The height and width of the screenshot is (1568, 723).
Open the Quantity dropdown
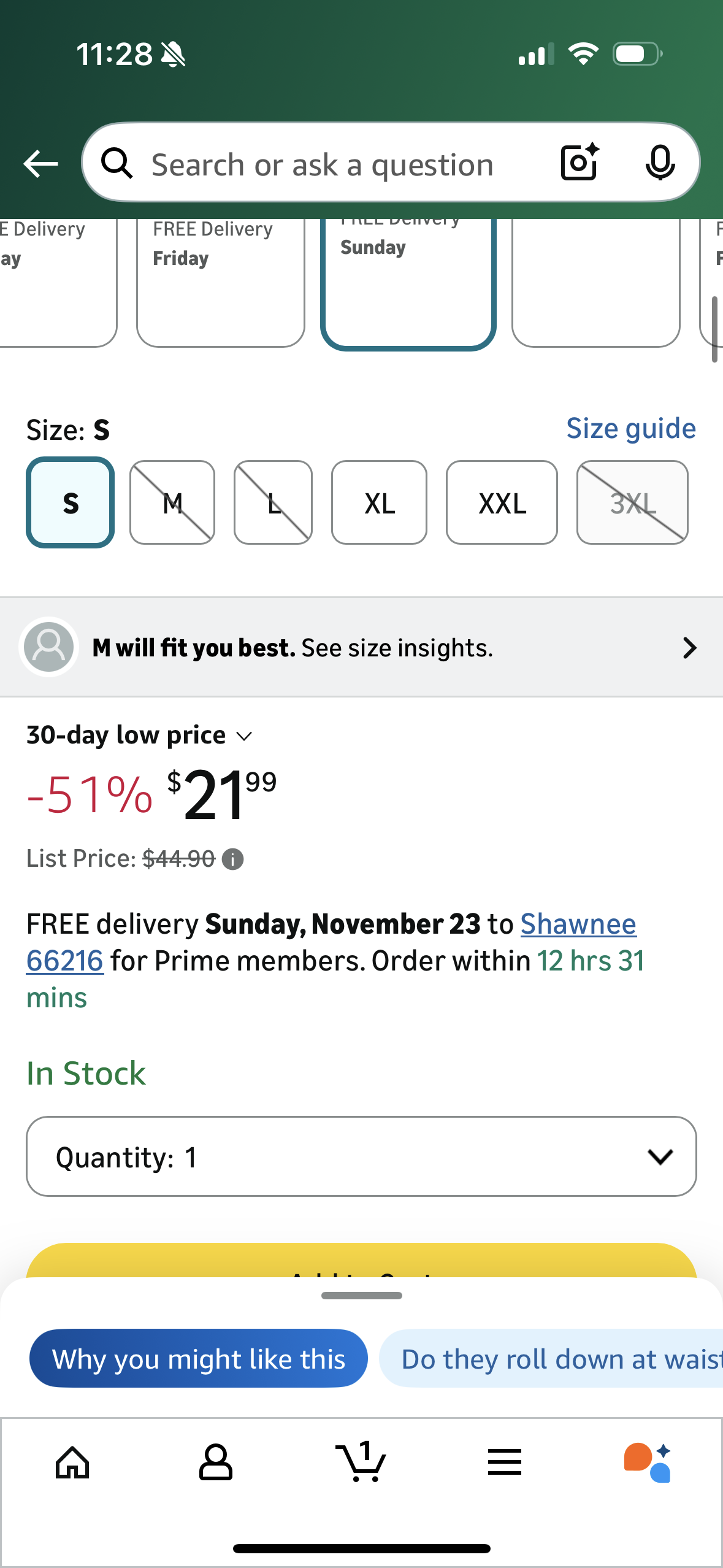pyautogui.click(x=361, y=1156)
